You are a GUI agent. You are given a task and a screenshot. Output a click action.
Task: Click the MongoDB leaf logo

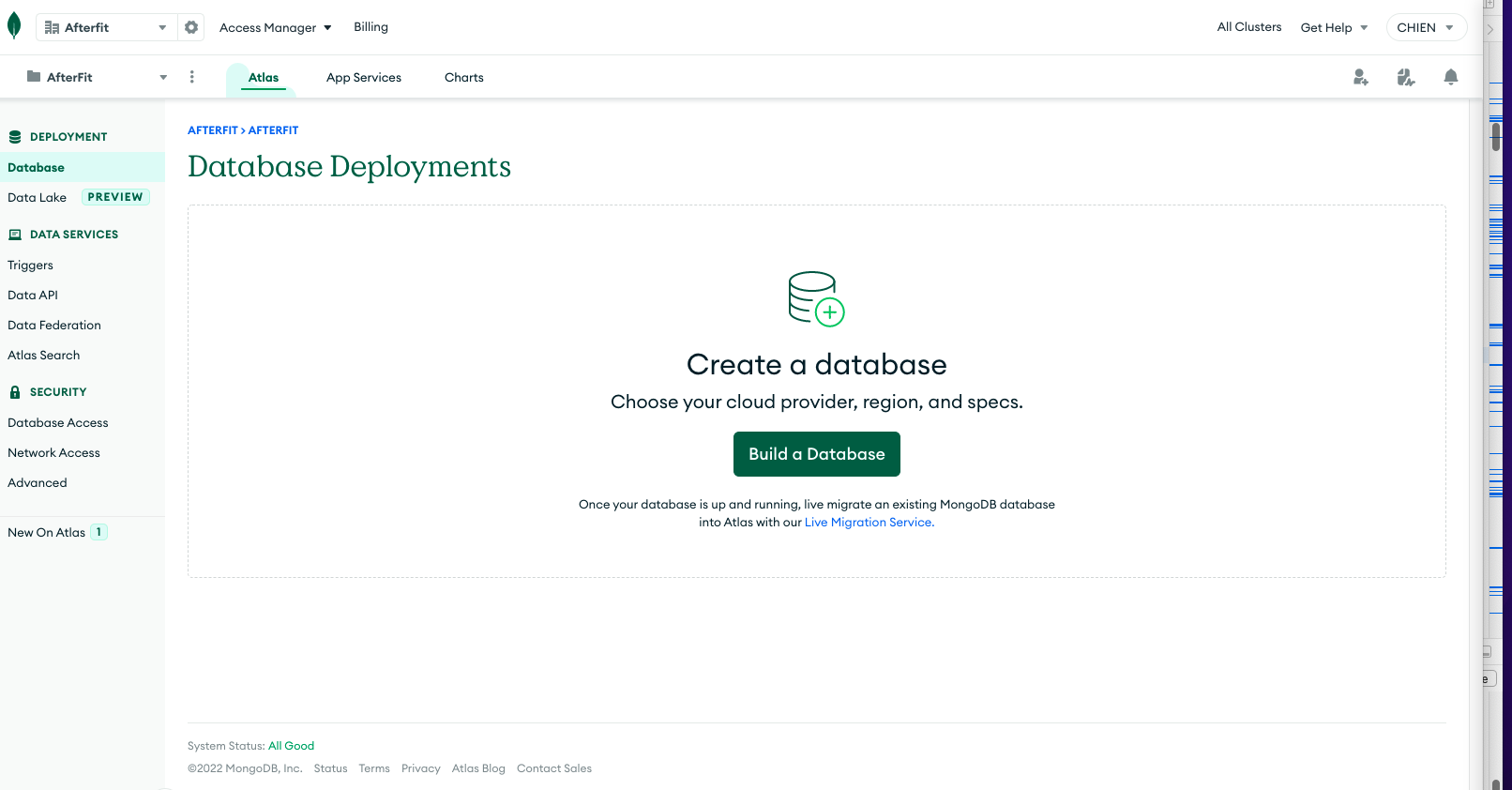pos(14,26)
